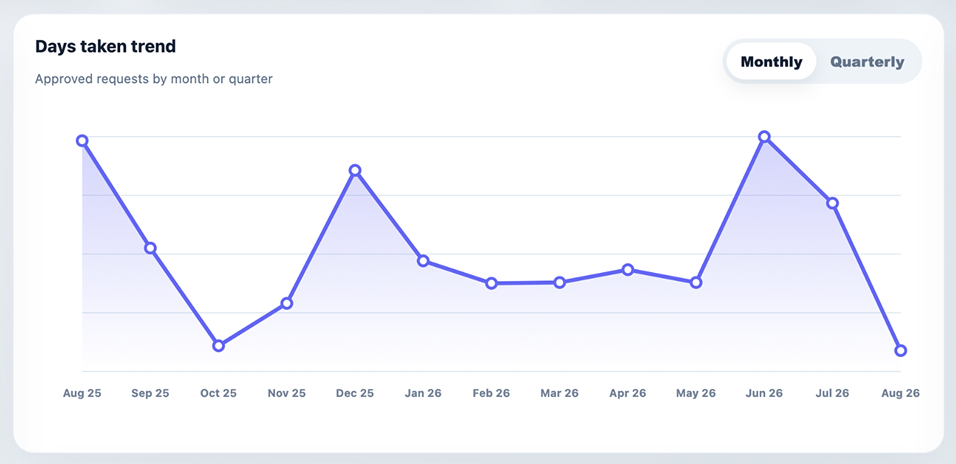Click the Dec 25 axis label

coord(355,393)
